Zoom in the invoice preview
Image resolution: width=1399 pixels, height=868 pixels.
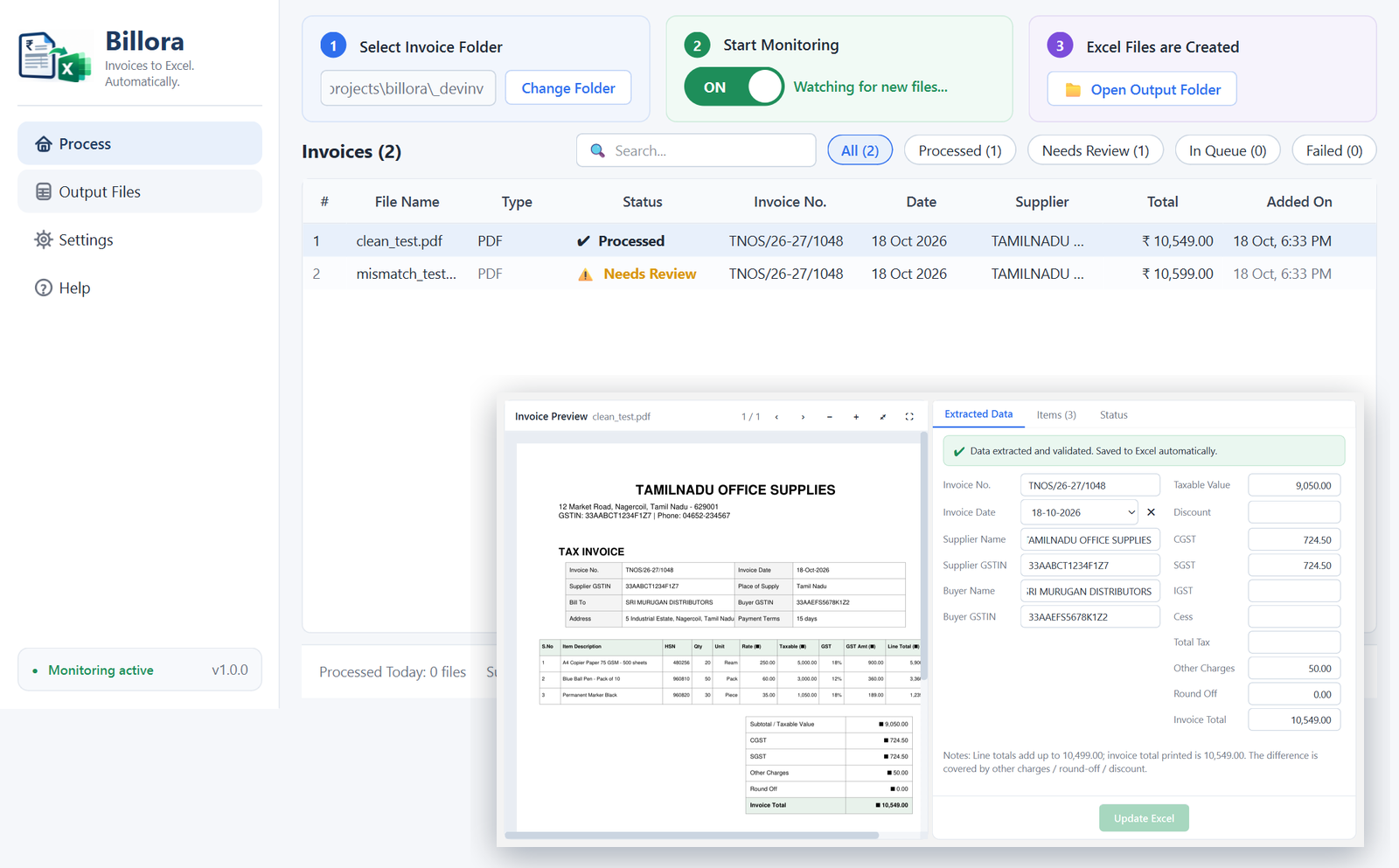coord(856,417)
